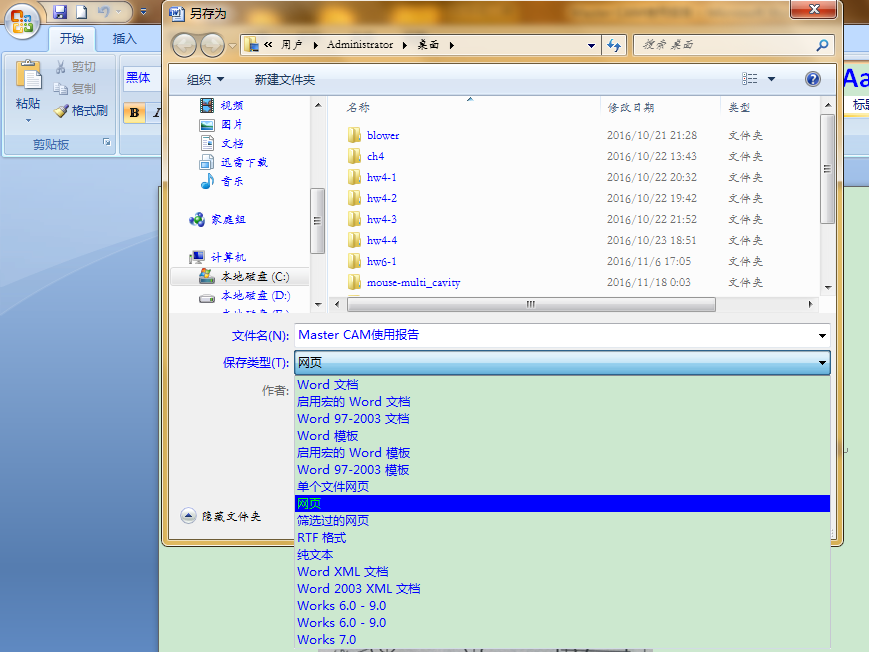Click 新建文件夹 button
Viewport: 869px width, 652px height.
click(x=285, y=80)
